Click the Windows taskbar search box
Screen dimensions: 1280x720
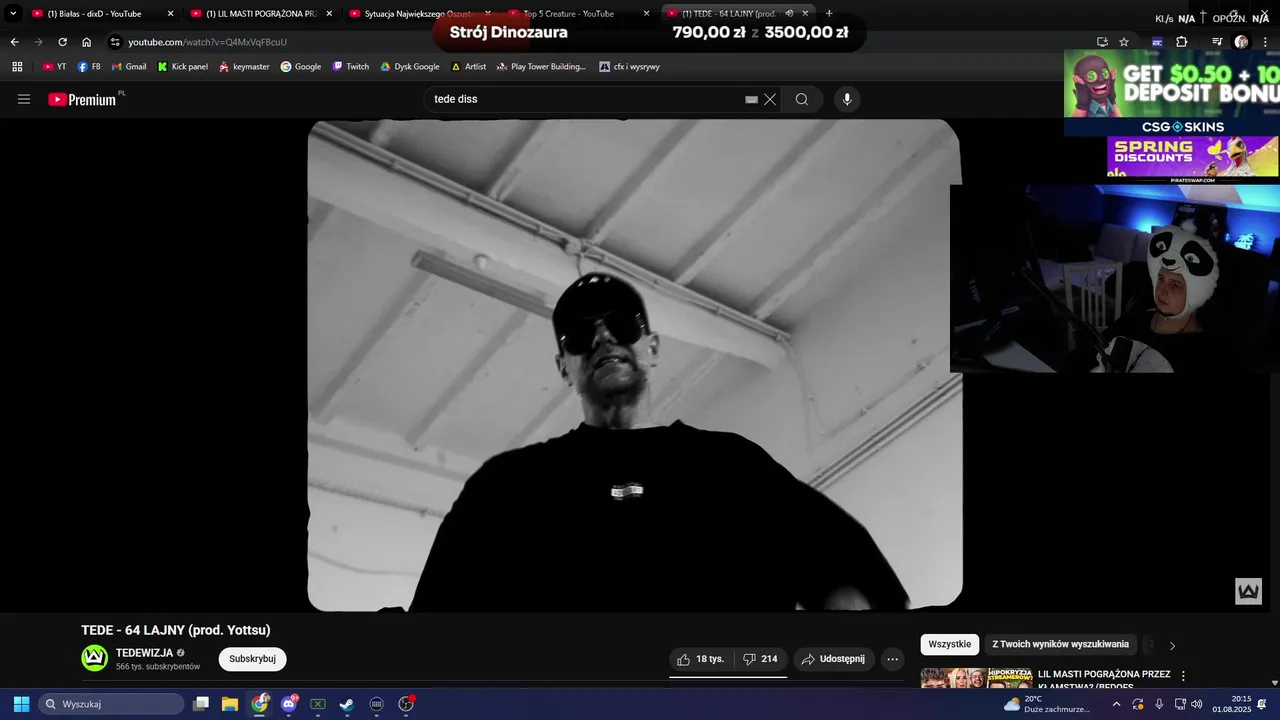[x=112, y=704]
